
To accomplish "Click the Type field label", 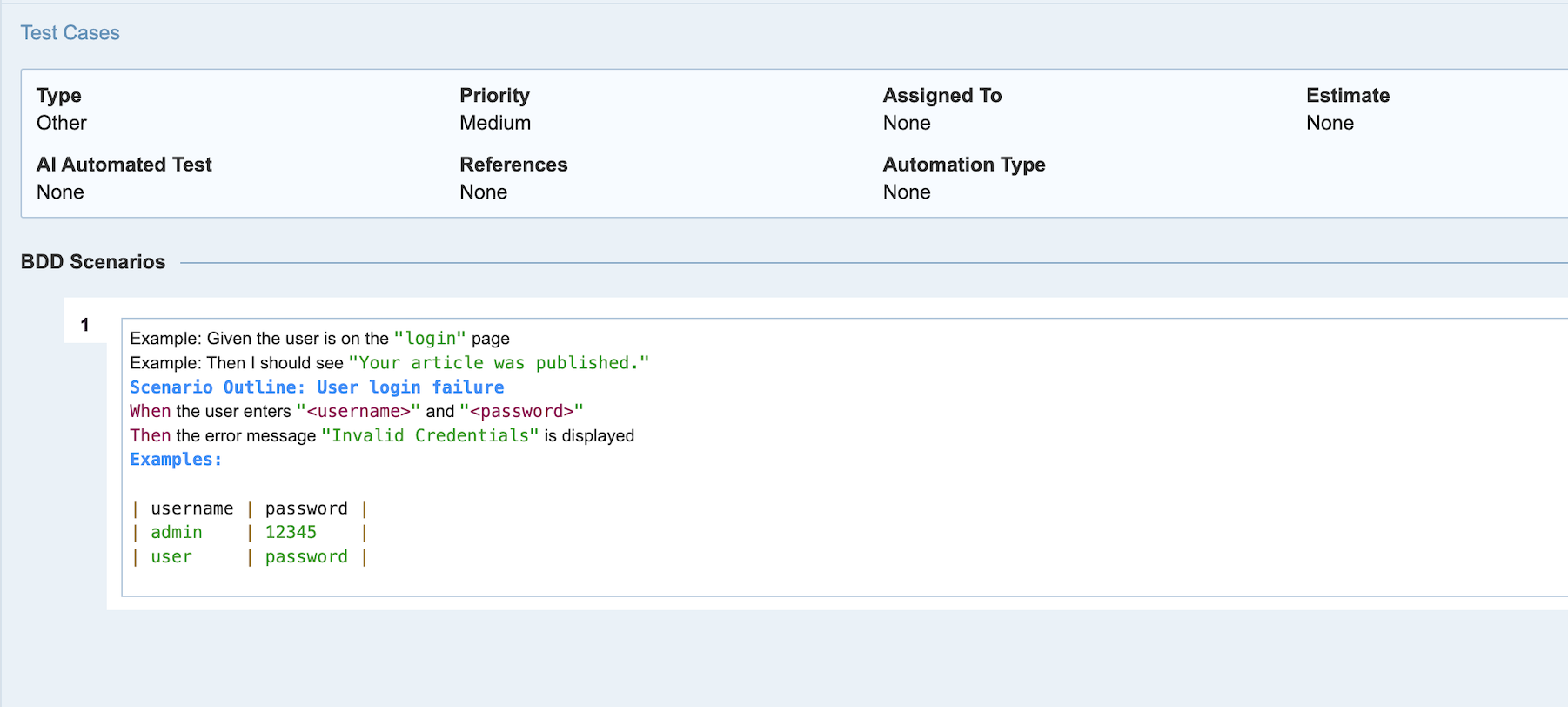I will coord(59,96).
